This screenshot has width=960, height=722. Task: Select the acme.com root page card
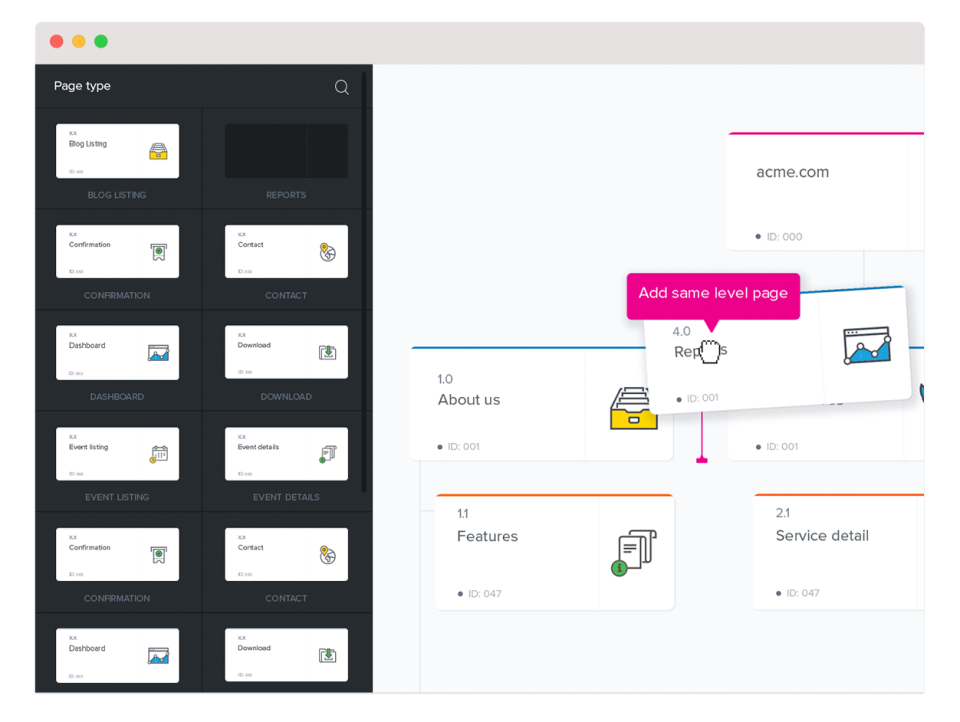point(825,191)
